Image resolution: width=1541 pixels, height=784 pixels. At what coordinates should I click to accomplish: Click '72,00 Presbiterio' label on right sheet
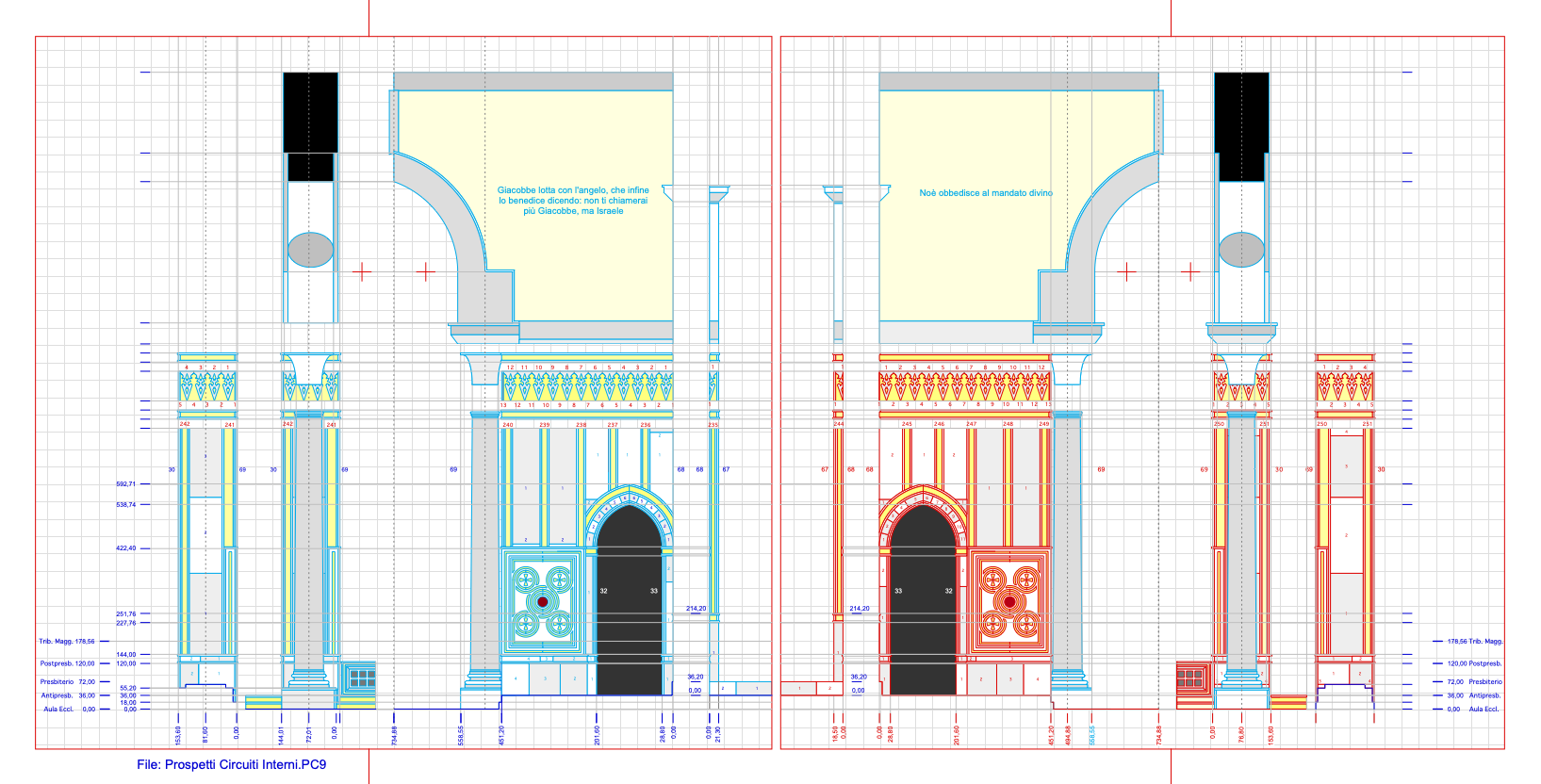tap(1474, 681)
